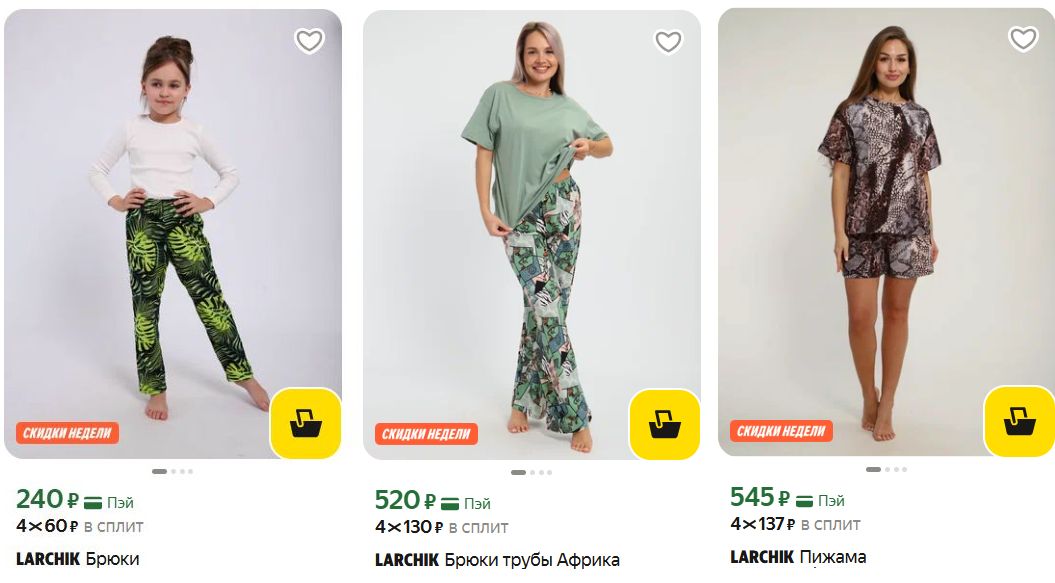Click СКИДКИ НЕДЕЛИ badge on pajama photo
This screenshot has height=583, width=1055.
pyautogui.click(x=781, y=431)
